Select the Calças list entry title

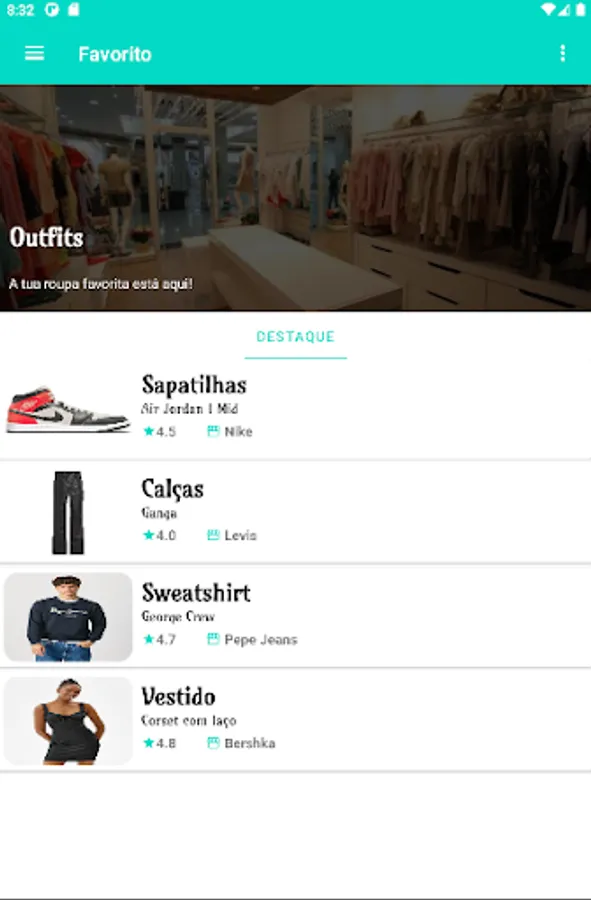pos(172,489)
